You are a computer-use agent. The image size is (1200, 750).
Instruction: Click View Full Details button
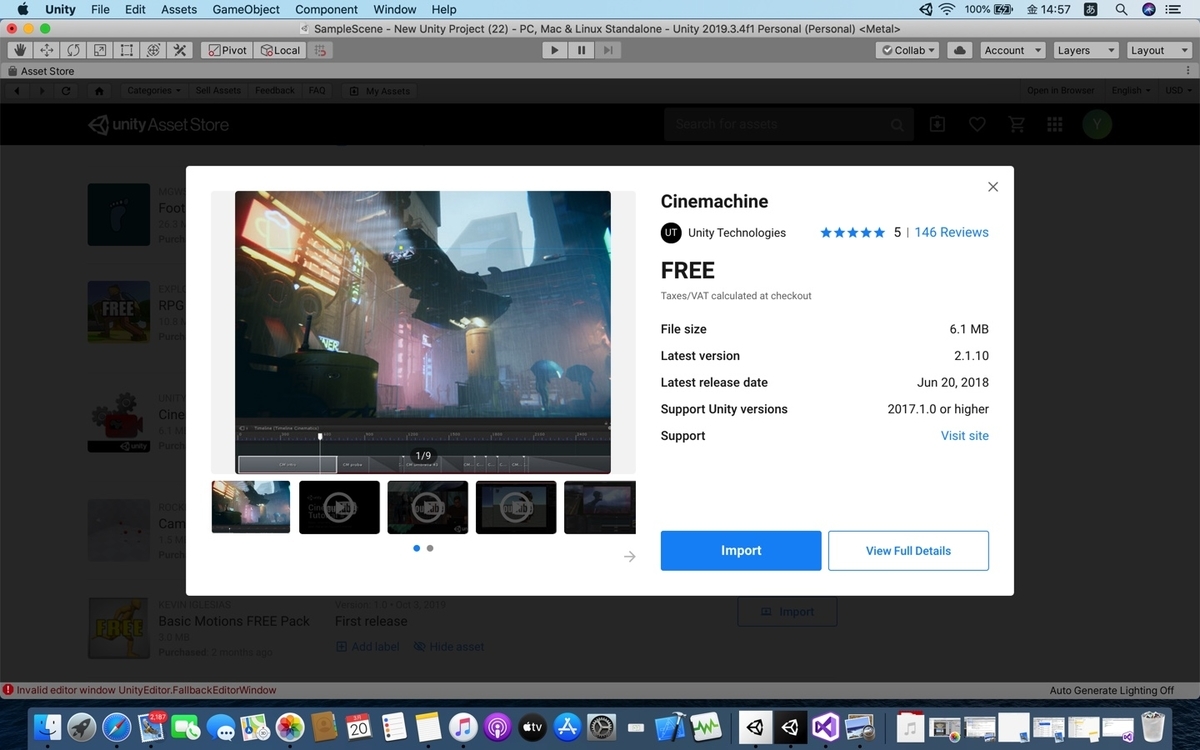click(908, 551)
